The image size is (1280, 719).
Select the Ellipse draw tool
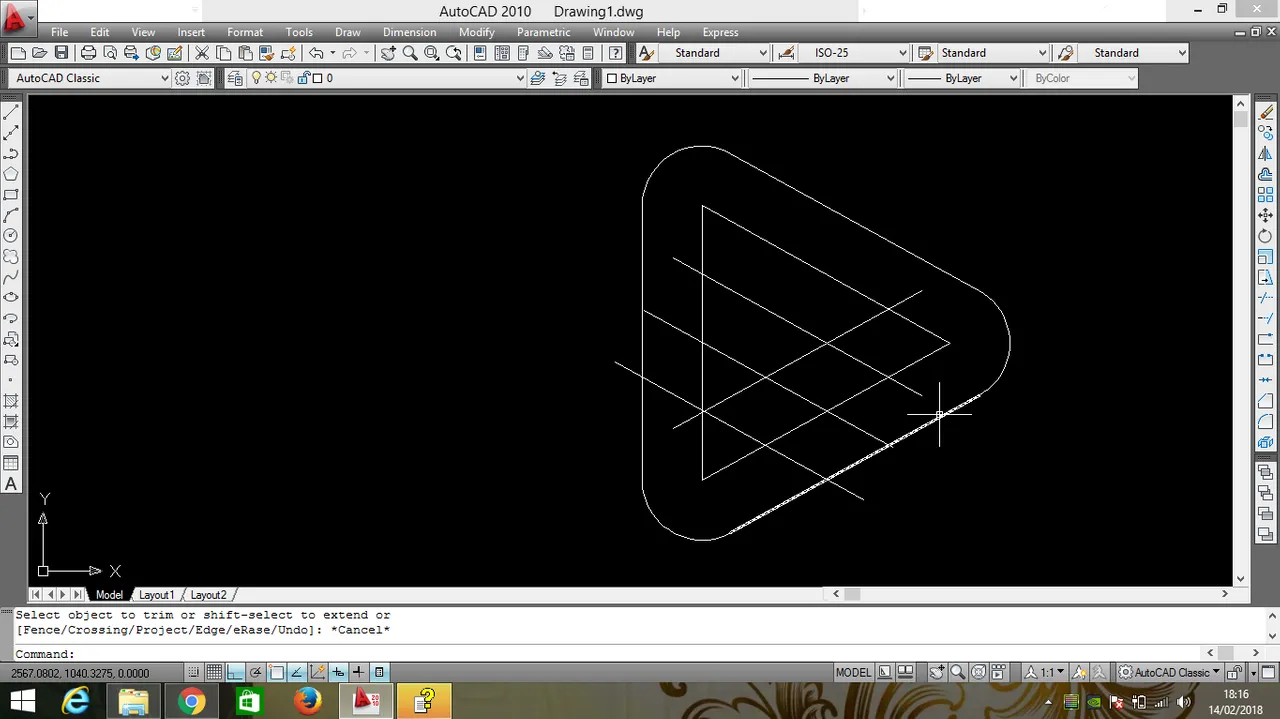point(11,297)
